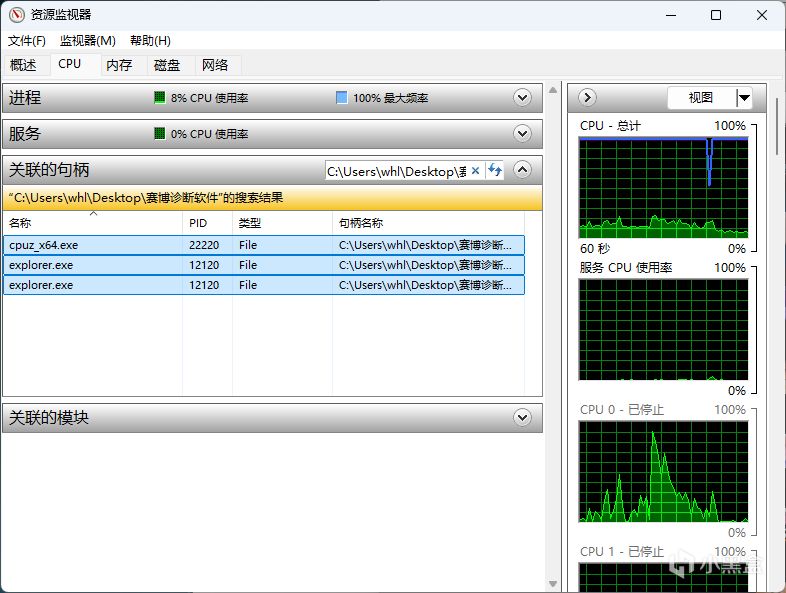Sort by PID column header

208,223
